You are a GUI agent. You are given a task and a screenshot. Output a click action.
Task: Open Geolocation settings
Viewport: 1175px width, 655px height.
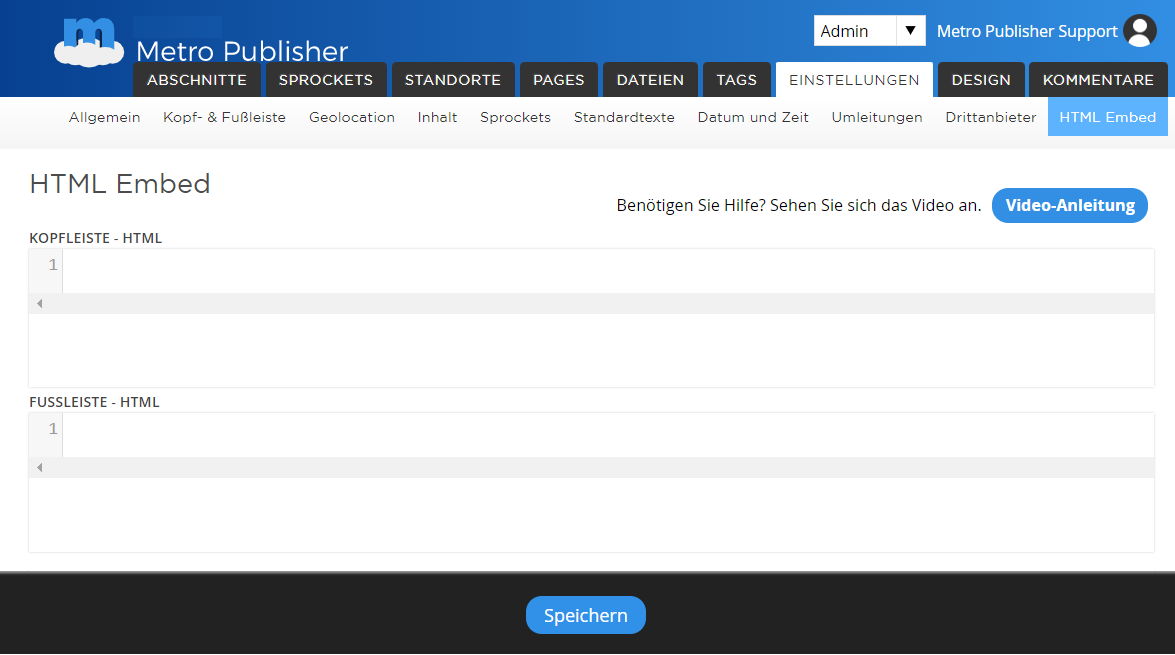(x=351, y=117)
